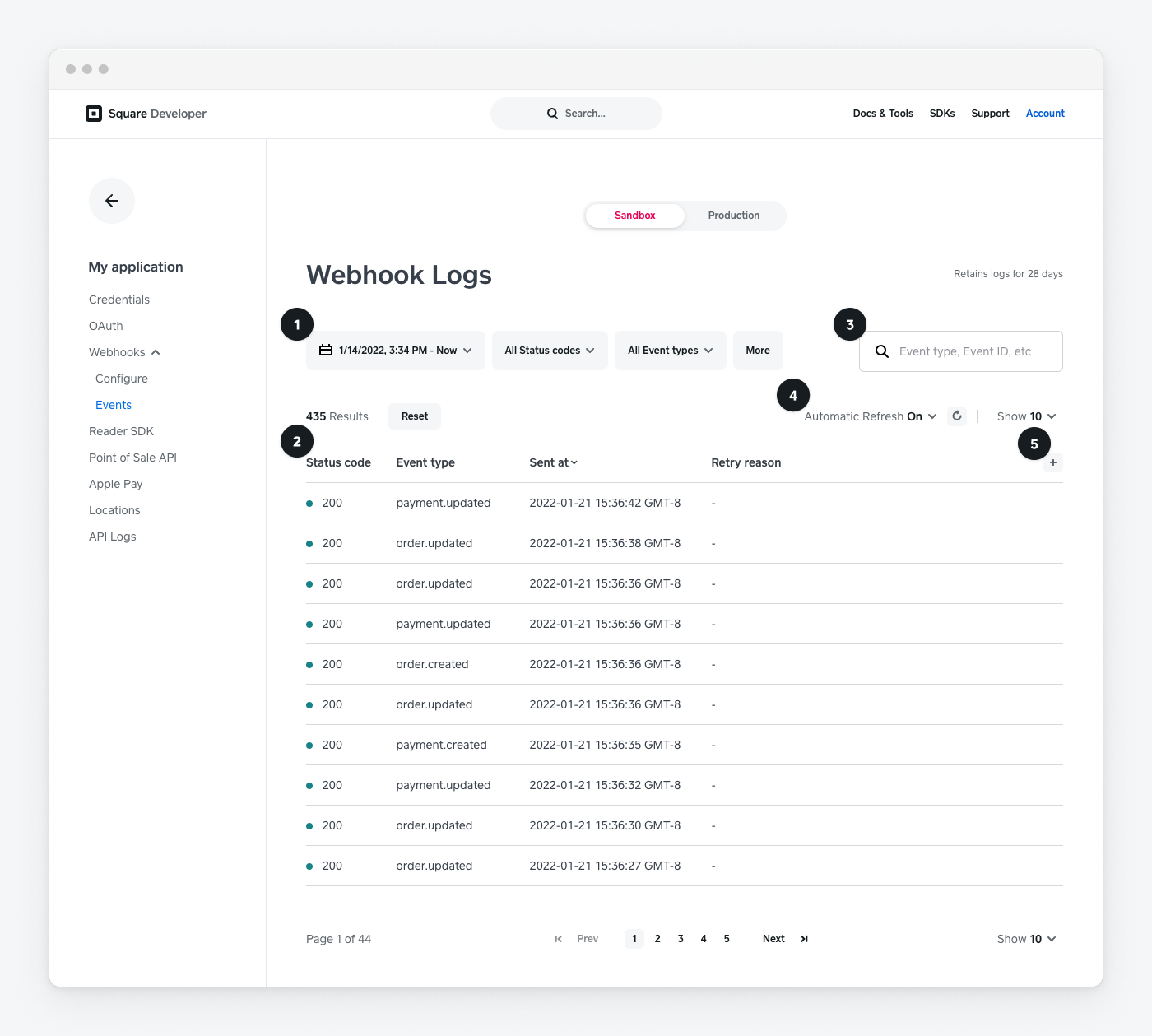Click the Reset button
The width and height of the screenshot is (1152, 1036).
tap(415, 416)
